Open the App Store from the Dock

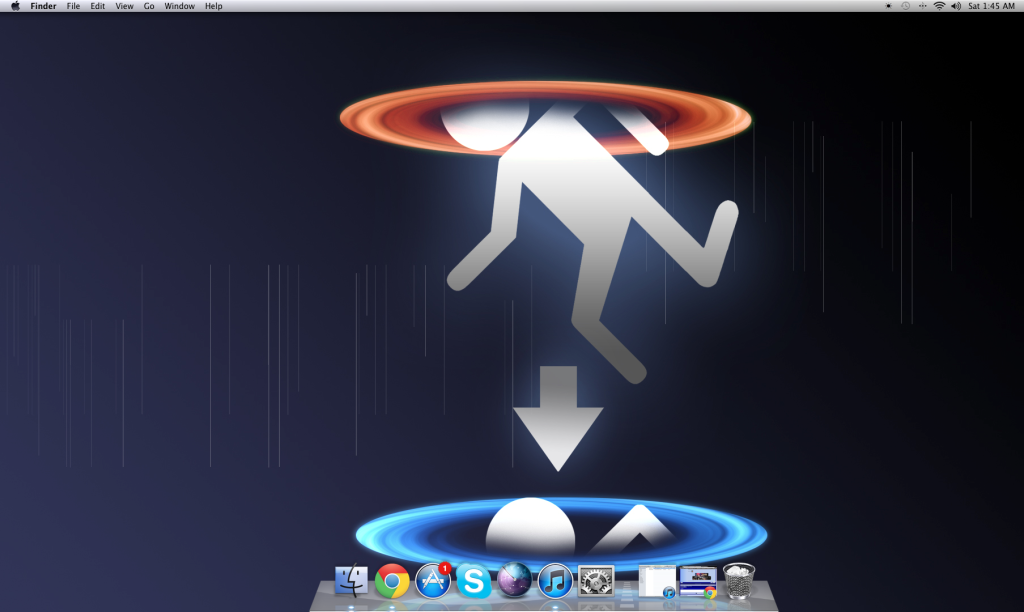[x=433, y=581]
